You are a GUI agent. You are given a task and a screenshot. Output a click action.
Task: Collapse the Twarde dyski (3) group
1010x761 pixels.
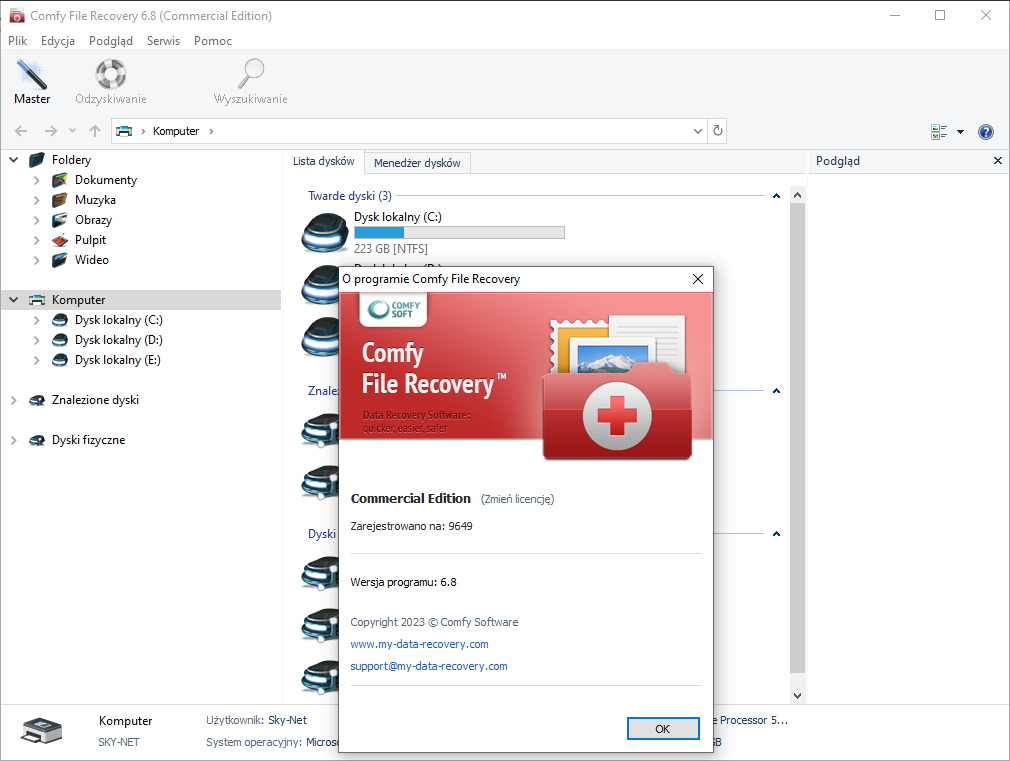(x=776, y=196)
